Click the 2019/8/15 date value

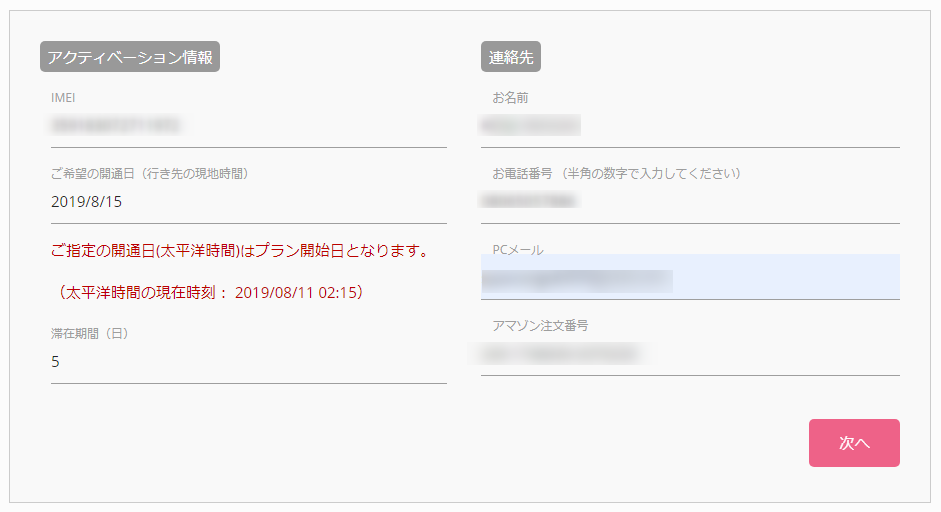[x=86, y=202]
